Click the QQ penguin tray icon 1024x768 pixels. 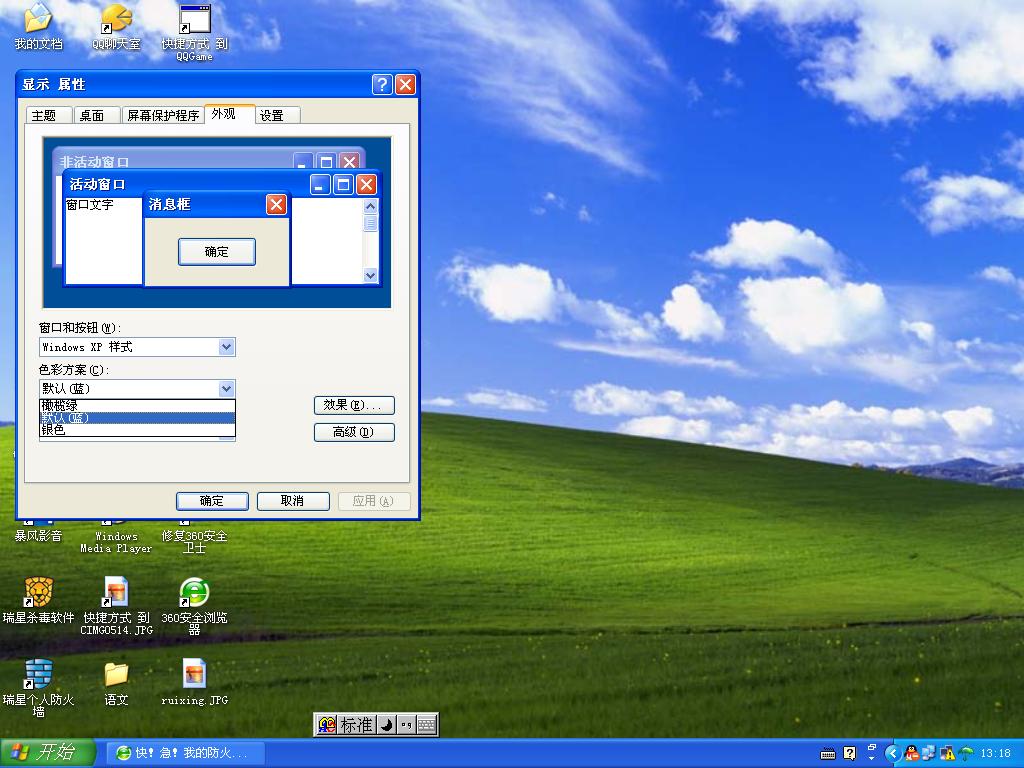[x=911, y=753]
